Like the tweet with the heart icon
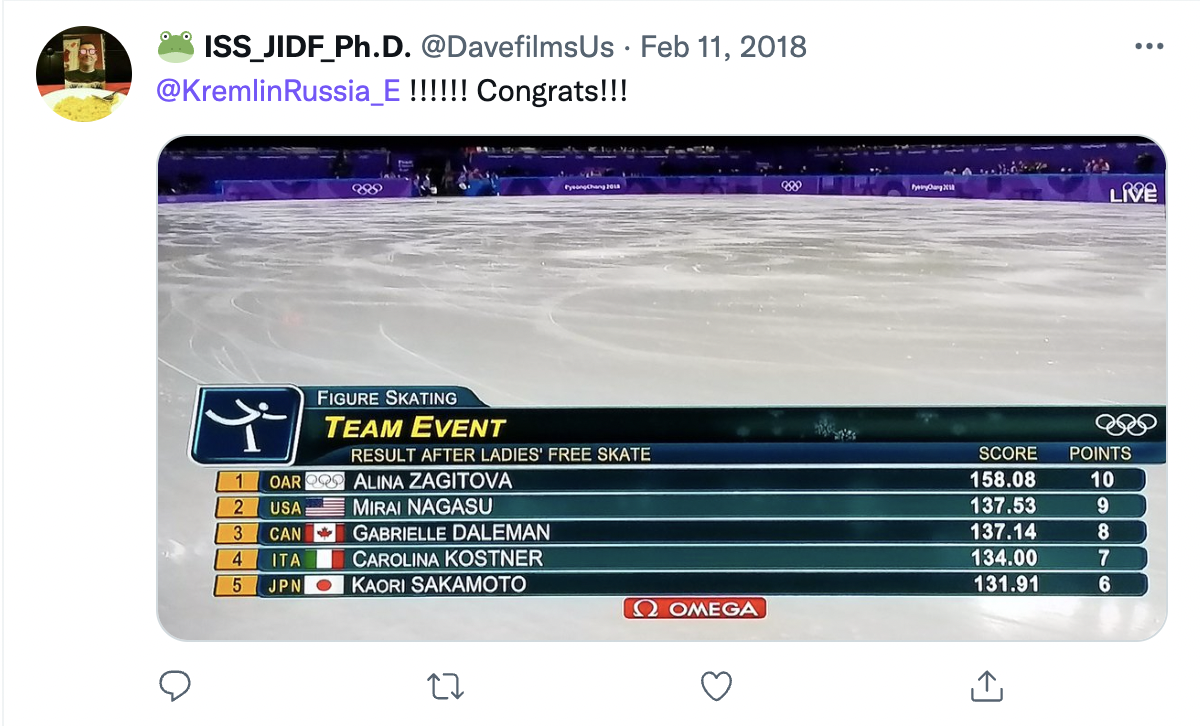Viewport: 1200px width, 726px height. (716, 685)
